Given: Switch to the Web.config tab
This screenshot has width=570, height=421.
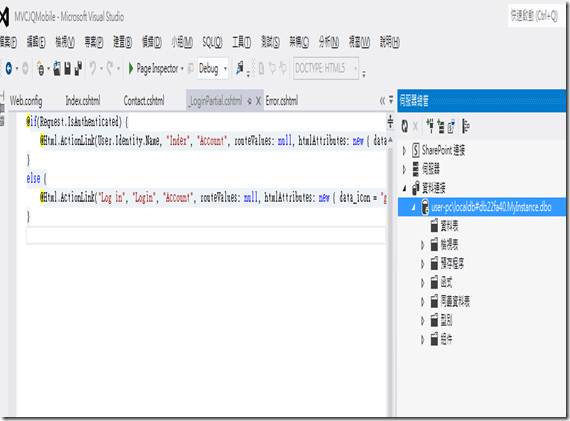Looking at the screenshot, I should [x=26, y=100].
